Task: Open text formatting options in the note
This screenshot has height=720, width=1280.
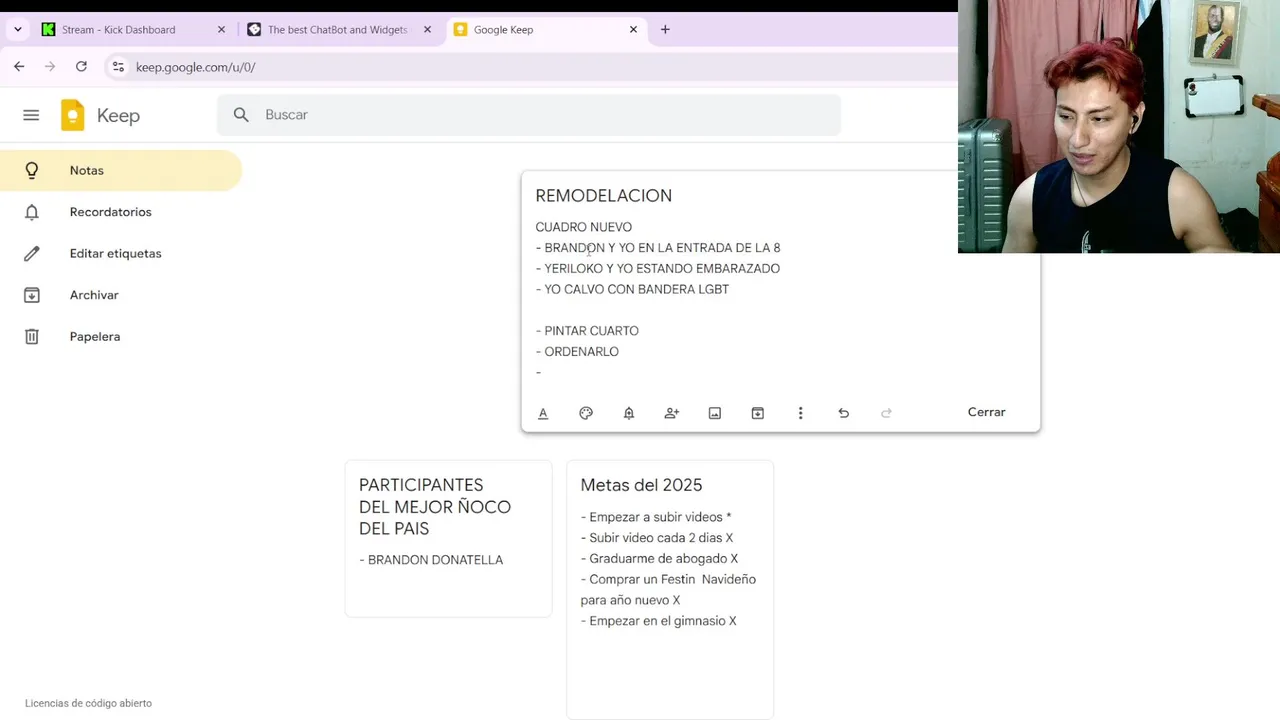Action: point(543,413)
